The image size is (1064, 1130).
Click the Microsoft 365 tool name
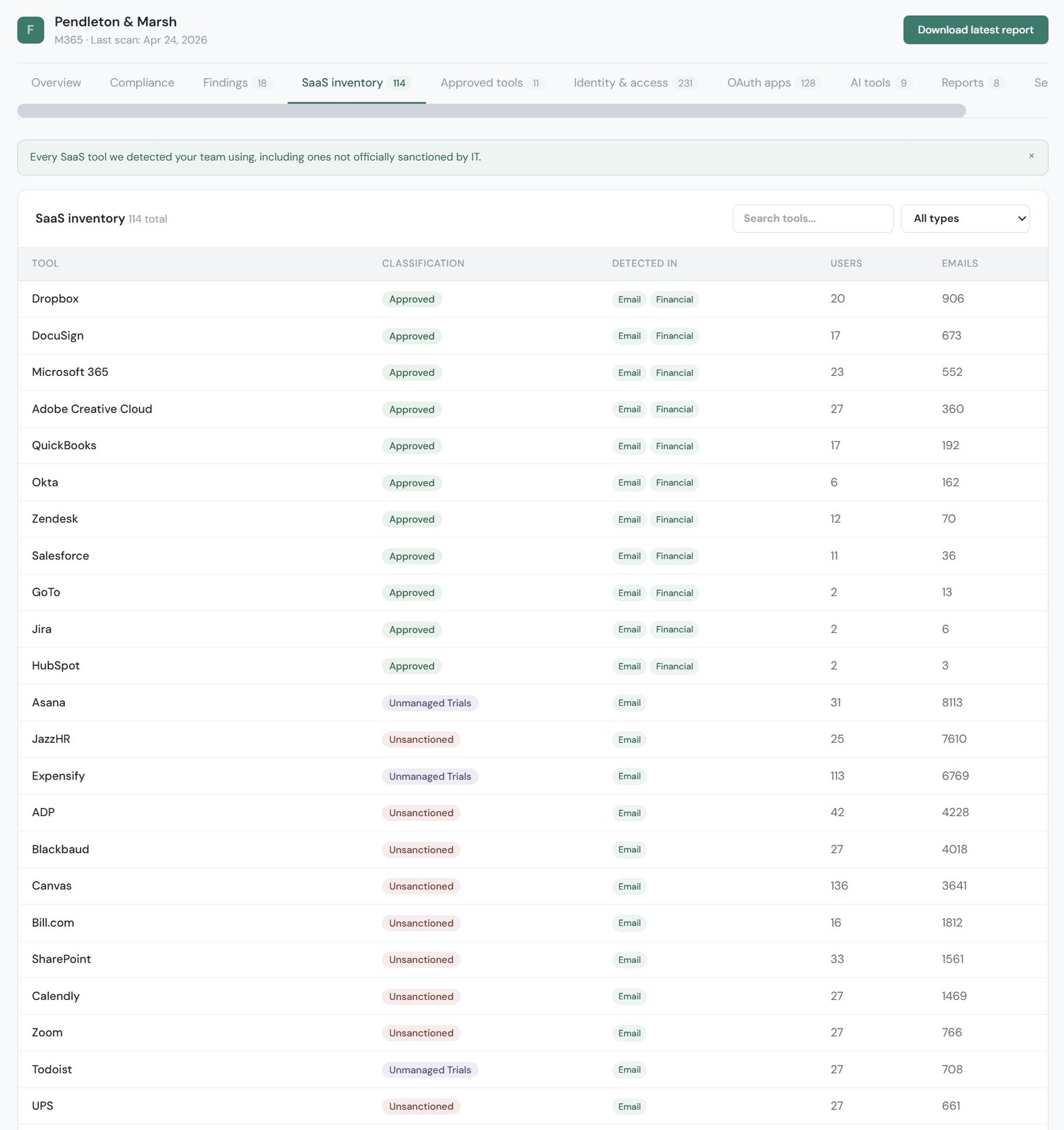70,372
